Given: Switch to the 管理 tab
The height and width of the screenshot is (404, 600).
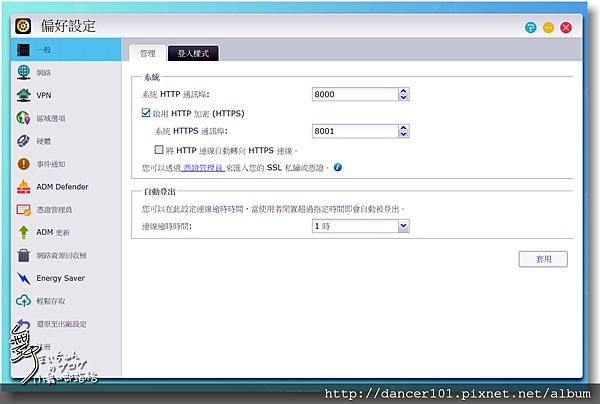Looking at the screenshot, I should coord(148,53).
